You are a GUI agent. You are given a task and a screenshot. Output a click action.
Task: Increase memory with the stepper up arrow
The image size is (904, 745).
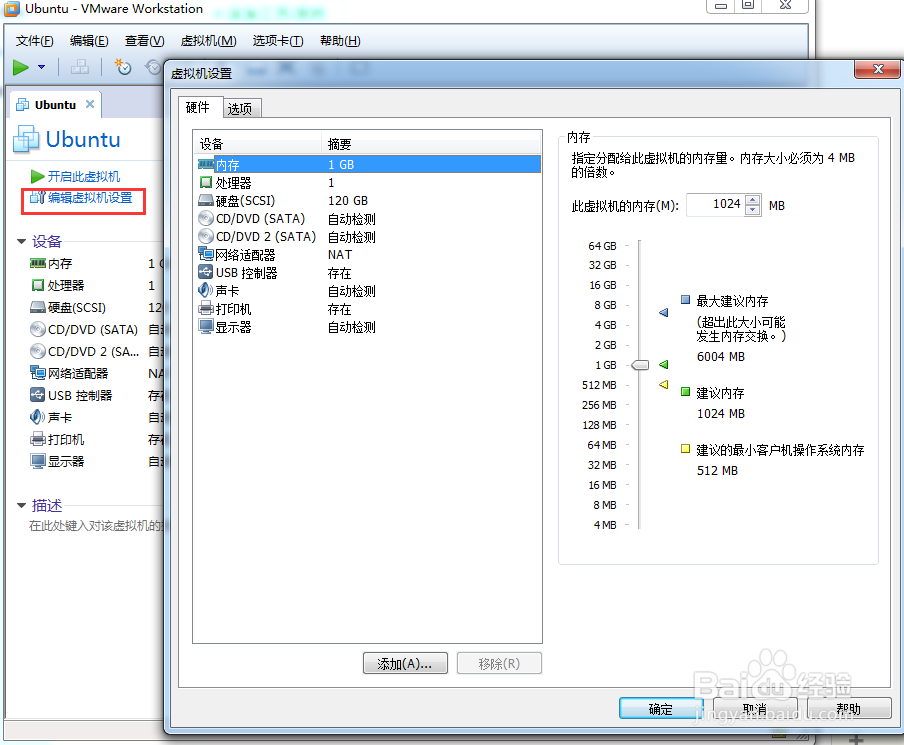pos(752,200)
